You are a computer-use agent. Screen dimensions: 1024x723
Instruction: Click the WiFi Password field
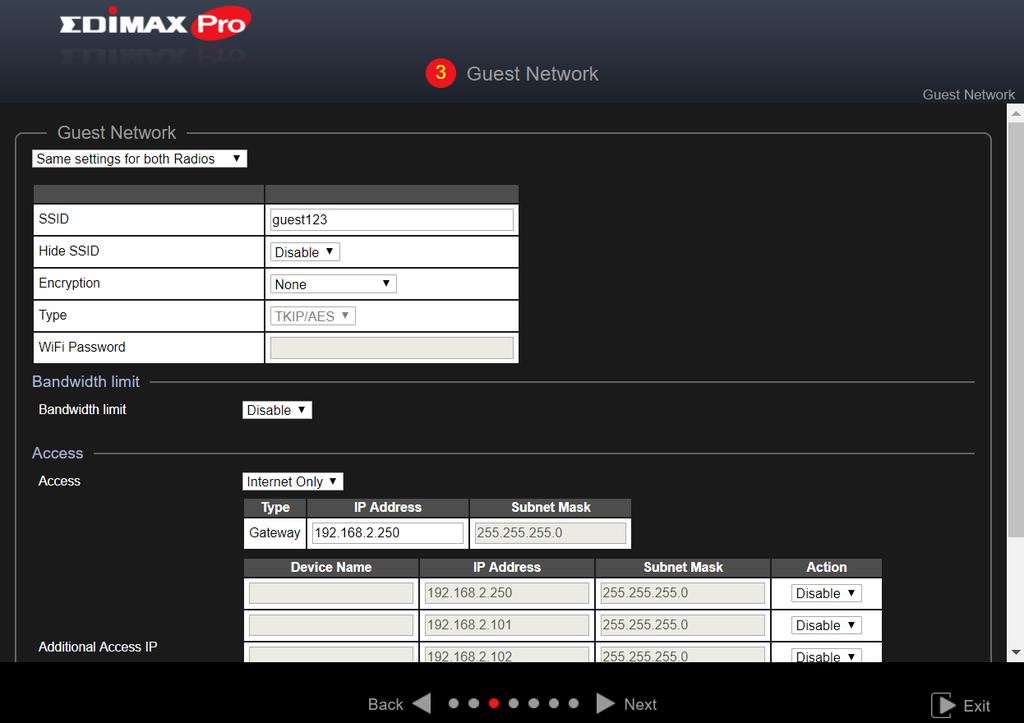click(392, 348)
